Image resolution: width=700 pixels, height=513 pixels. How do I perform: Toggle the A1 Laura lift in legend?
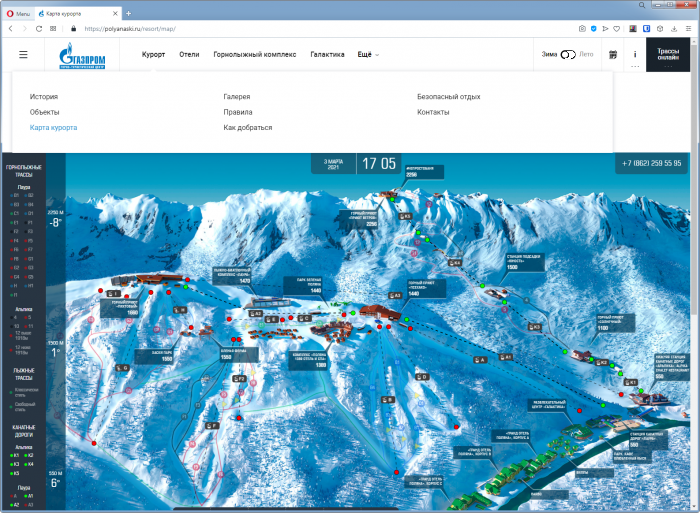click(29, 496)
